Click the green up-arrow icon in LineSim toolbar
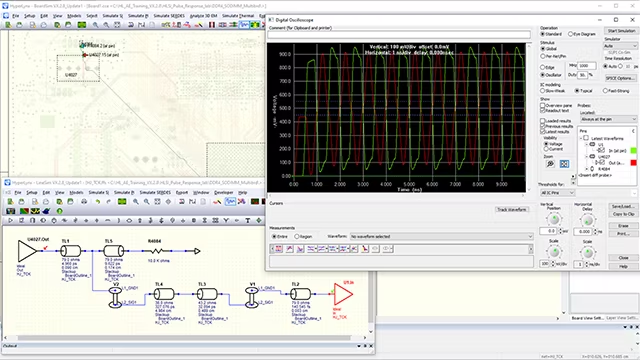The image size is (640, 360). pos(60,211)
